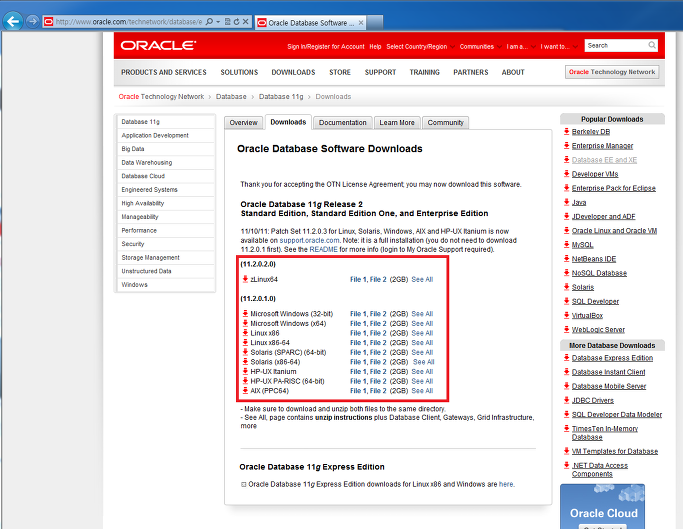Click Sign In/Register for Account link
Image resolution: width=683 pixels, height=529 pixels.
coord(326,47)
